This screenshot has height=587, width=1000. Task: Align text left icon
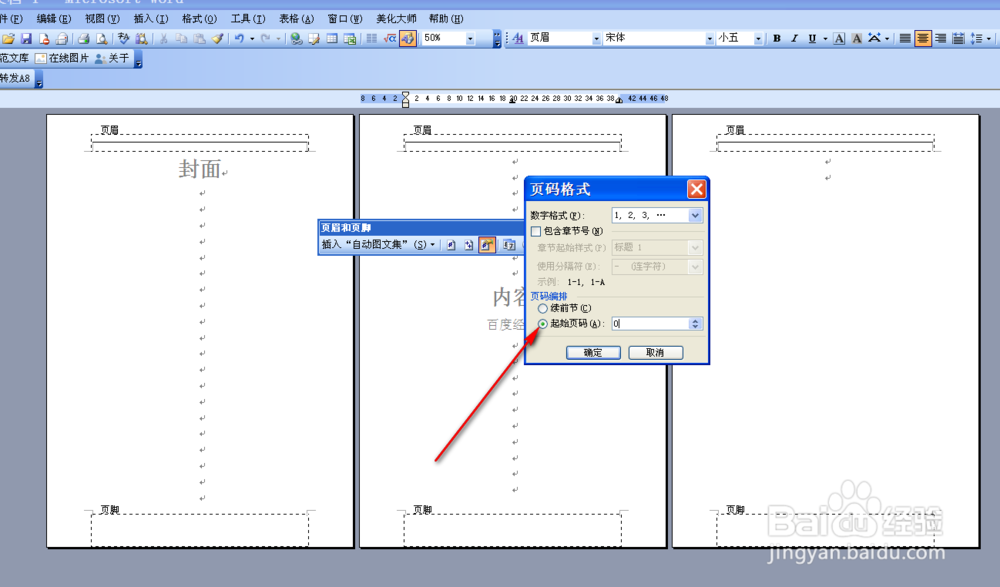click(904, 39)
